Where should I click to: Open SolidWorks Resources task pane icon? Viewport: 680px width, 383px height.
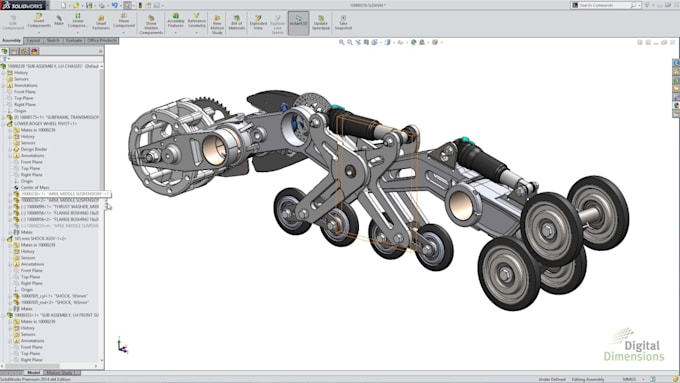676,63
